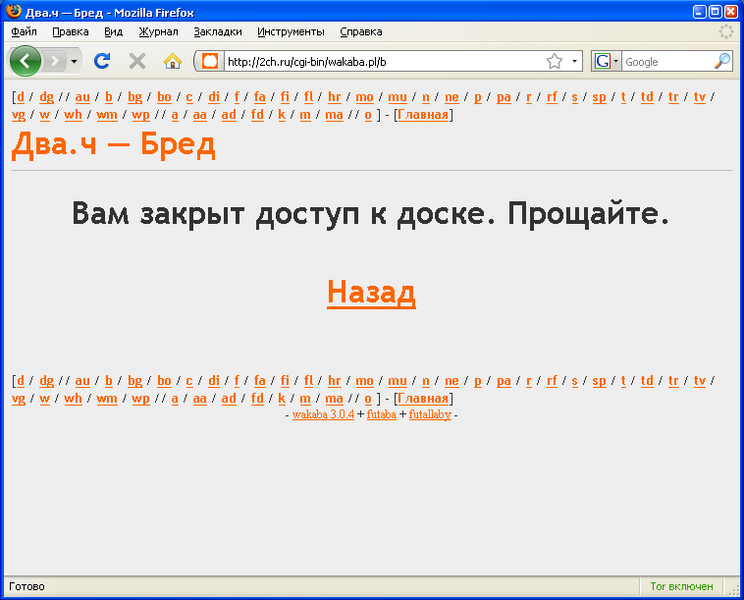Click the futaba footer link
The height and width of the screenshot is (600, 744).
(381, 414)
